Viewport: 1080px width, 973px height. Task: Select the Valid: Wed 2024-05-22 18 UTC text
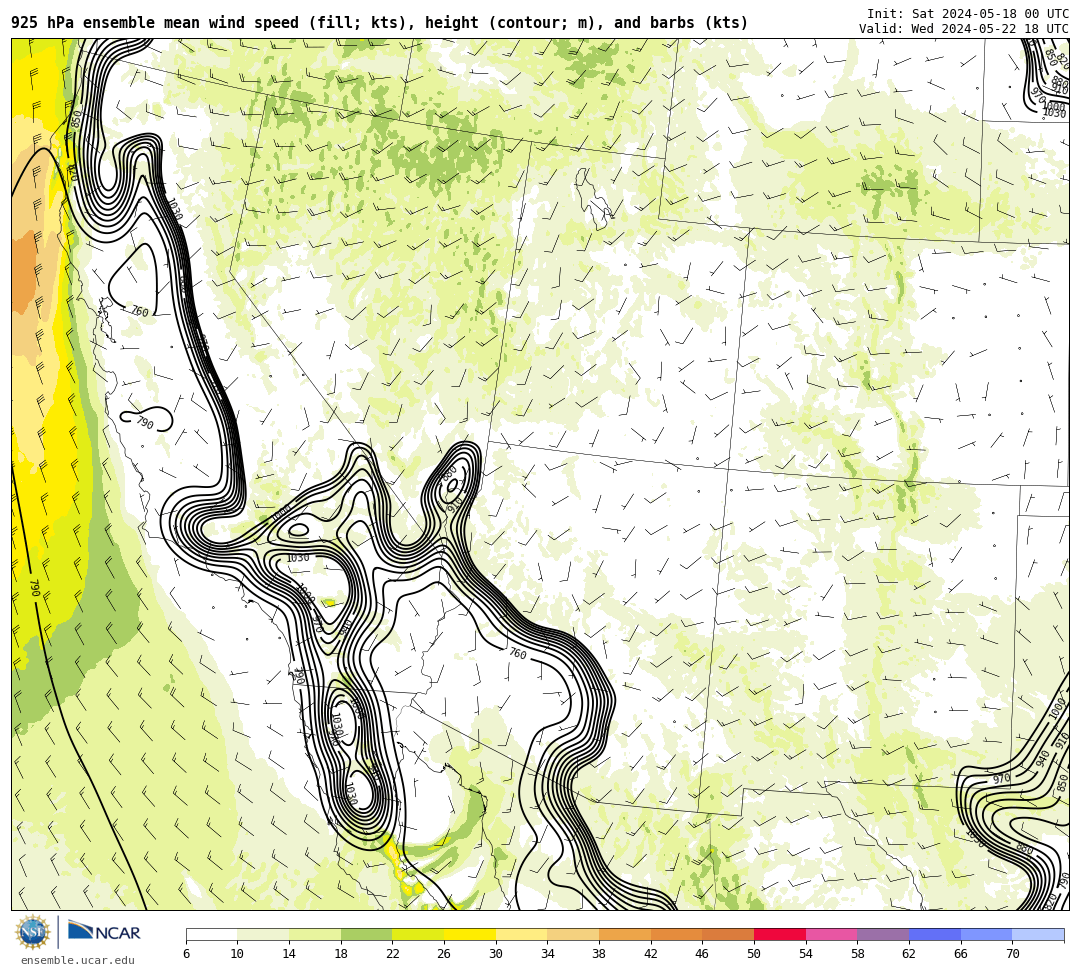964,29
